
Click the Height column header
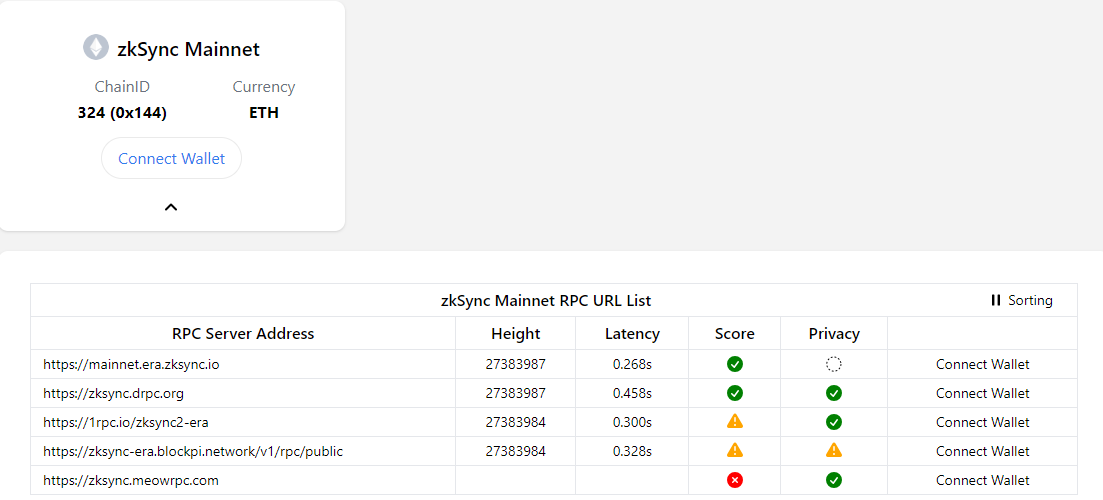(516, 333)
